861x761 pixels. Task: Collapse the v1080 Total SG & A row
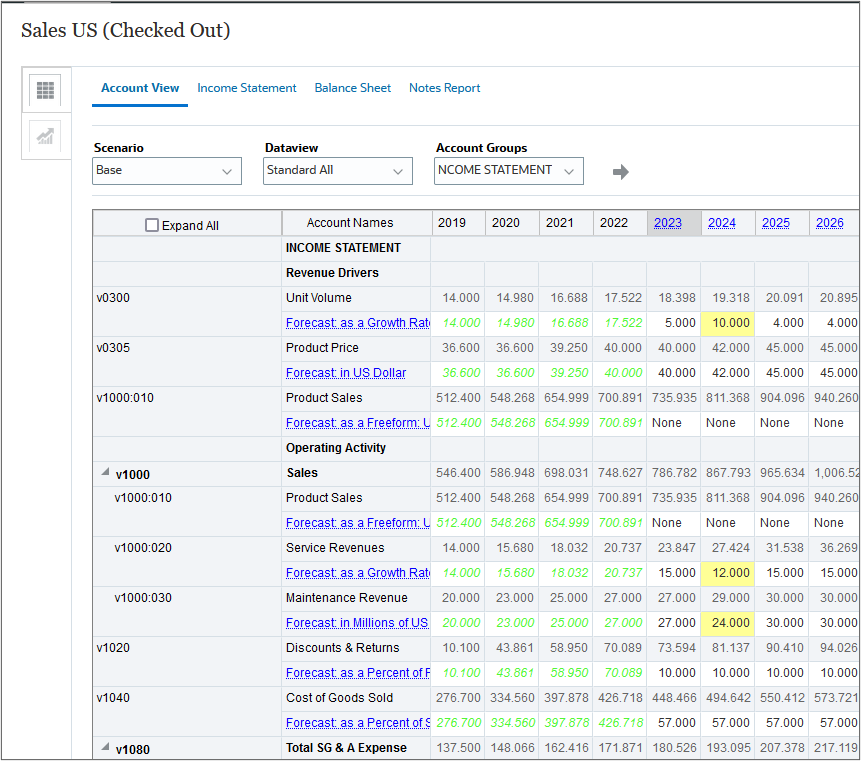(x=104, y=748)
